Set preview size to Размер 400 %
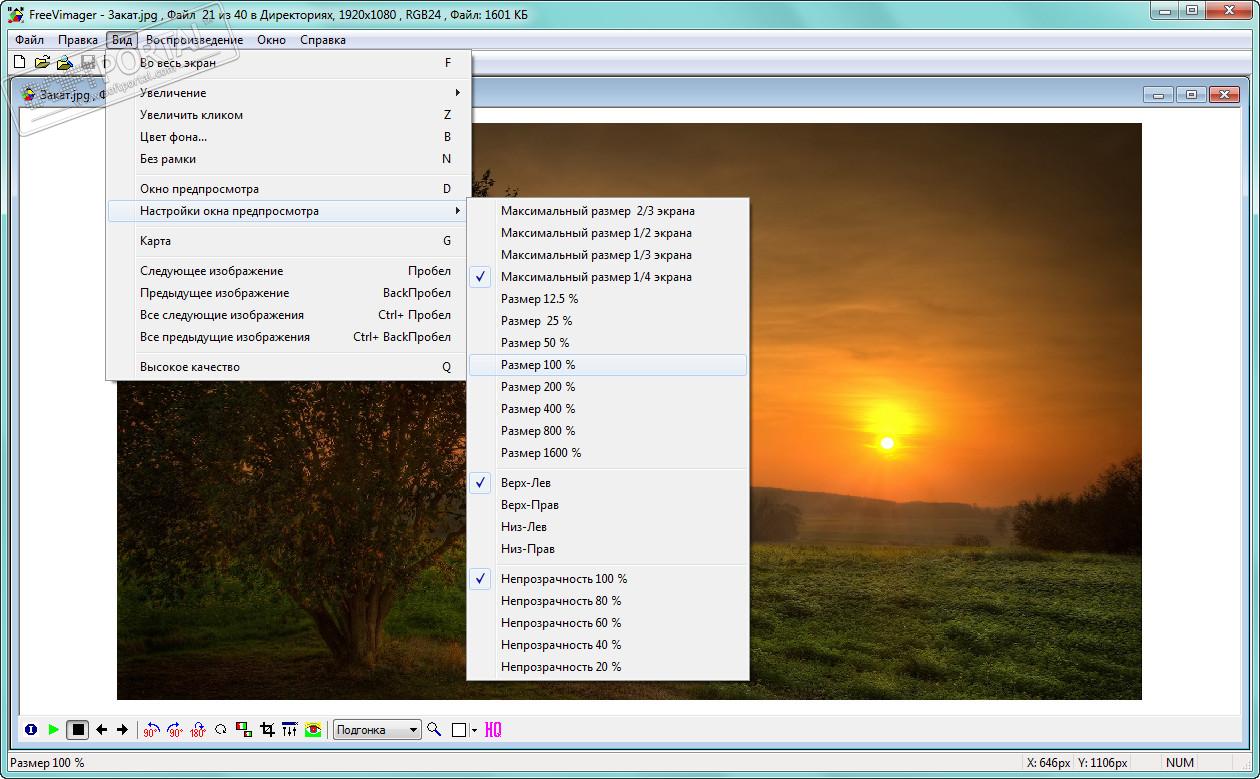This screenshot has width=1260, height=779. pos(608,409)
